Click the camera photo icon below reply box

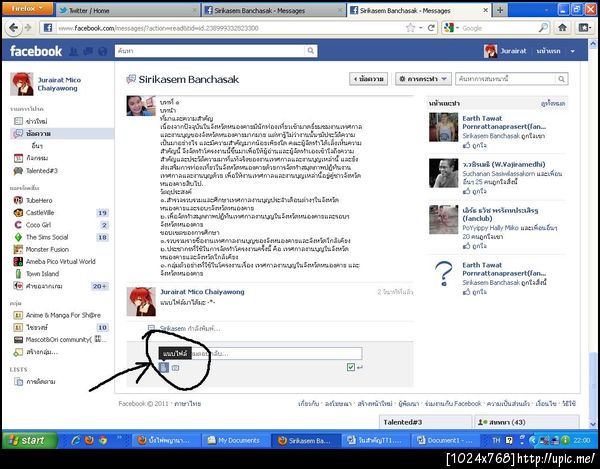tap(175, 368)
